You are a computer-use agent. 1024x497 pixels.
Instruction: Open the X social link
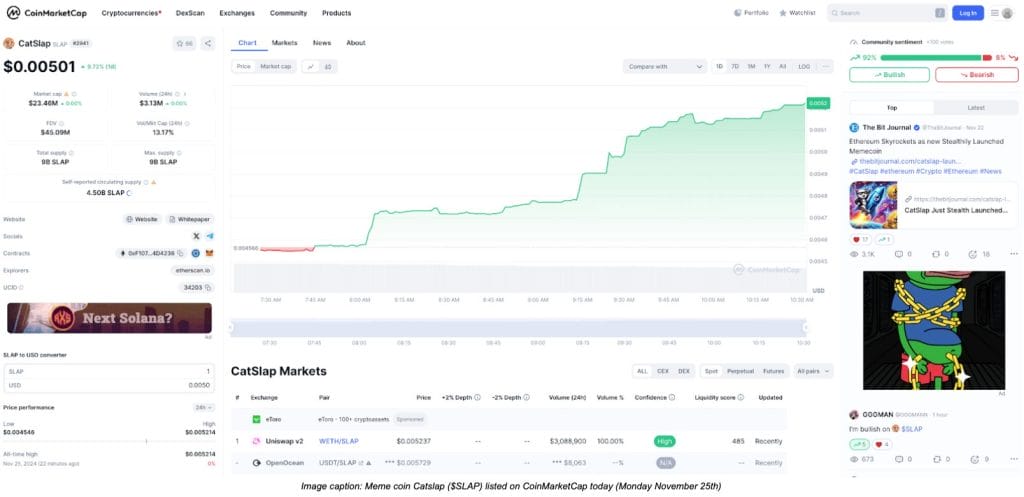pyautogui.click(x=197, y=236)
